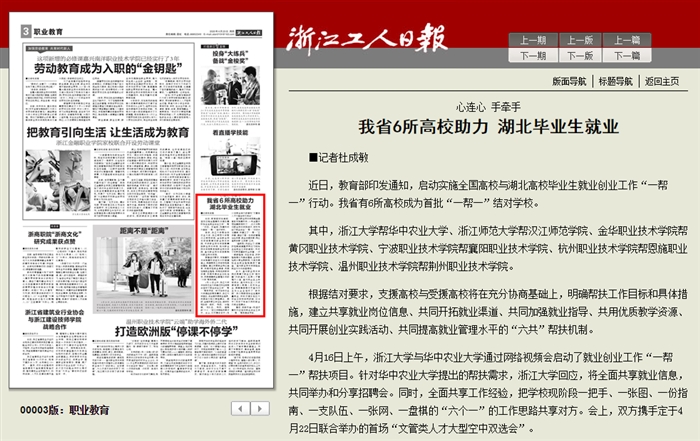Open the 标题导航 headline navigation menu
Screen dimensions: 700x441
click(615, 81)
